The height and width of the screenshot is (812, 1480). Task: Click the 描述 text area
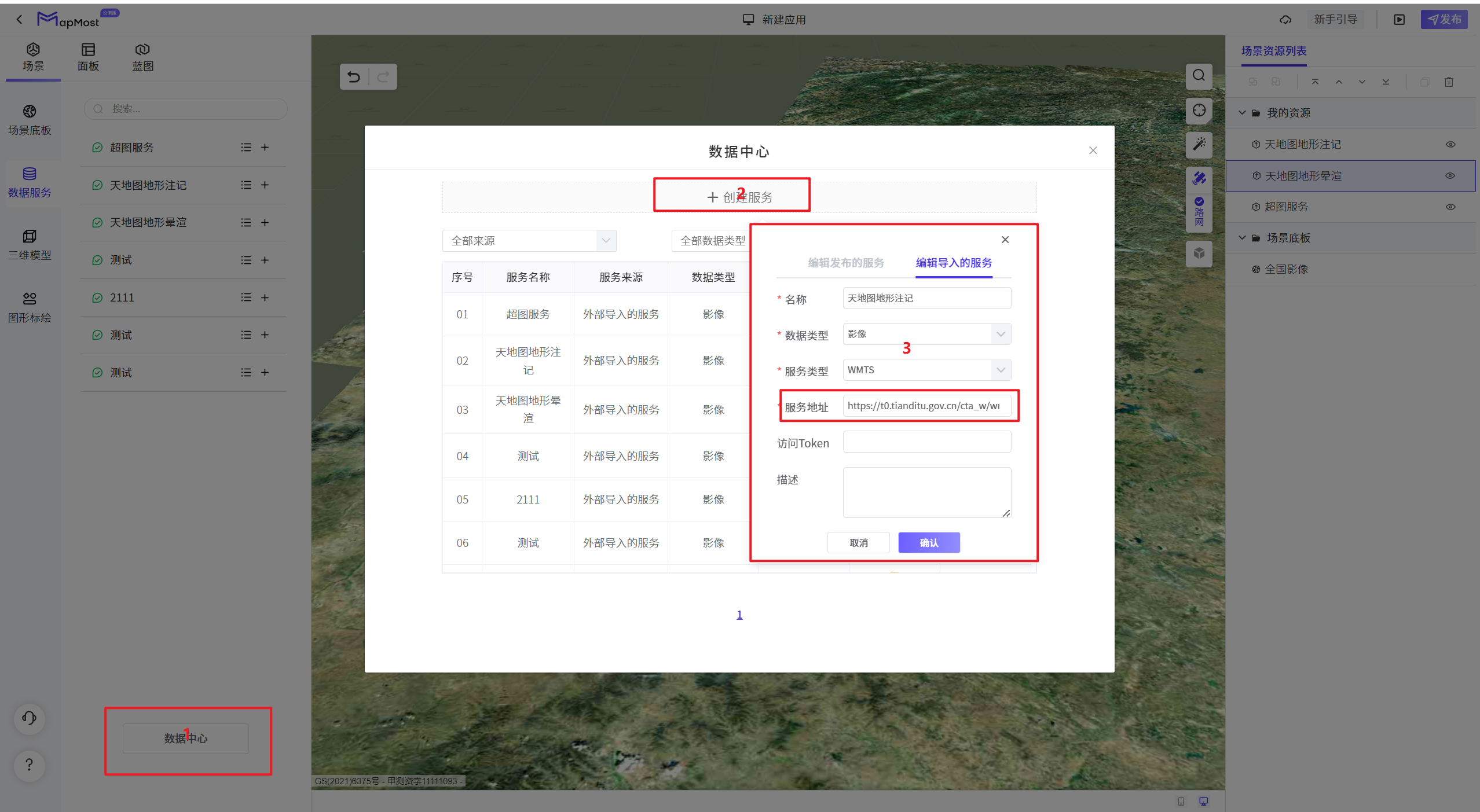pos(927,493)
